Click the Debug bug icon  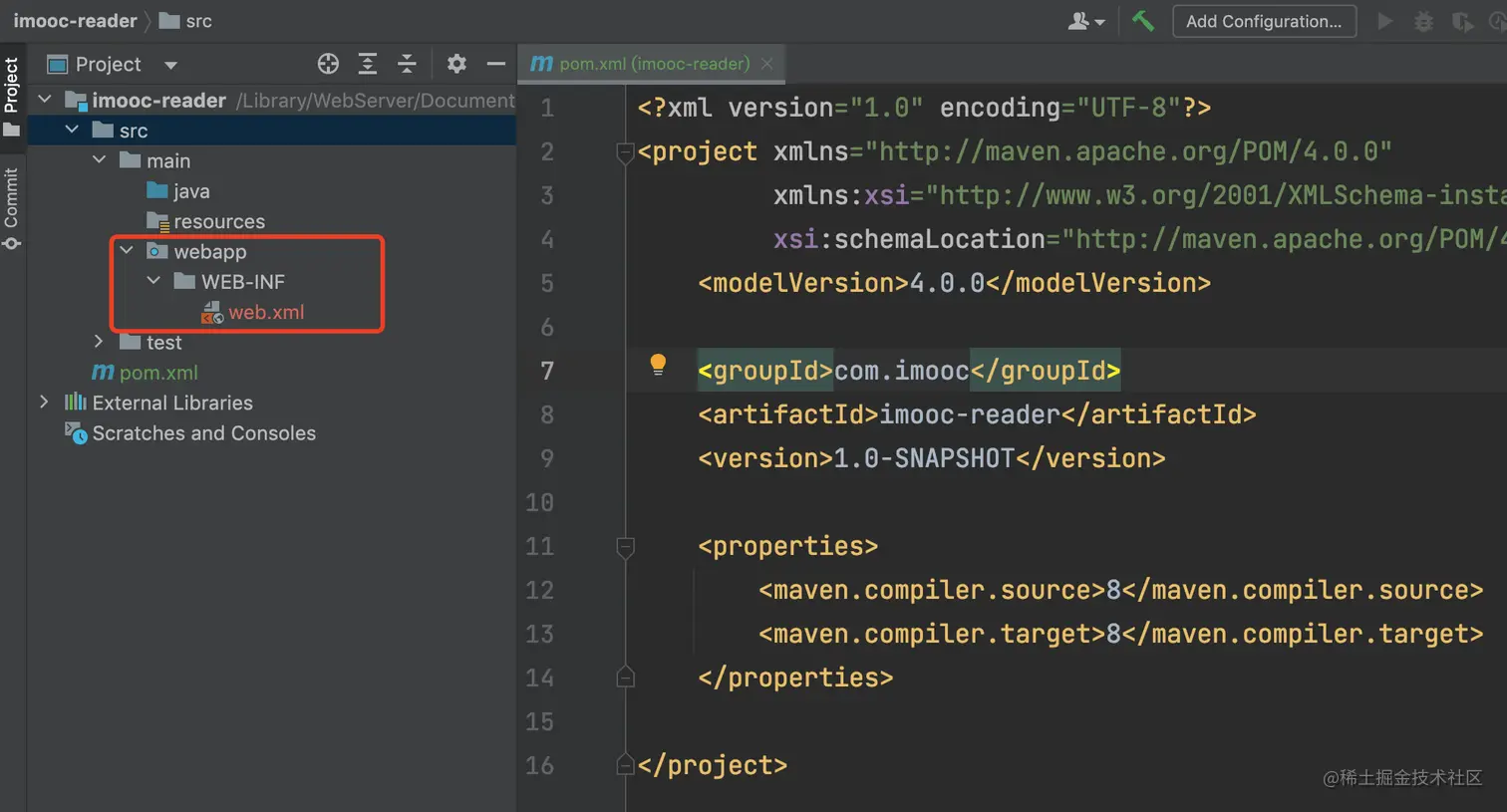pos(1423,21)
